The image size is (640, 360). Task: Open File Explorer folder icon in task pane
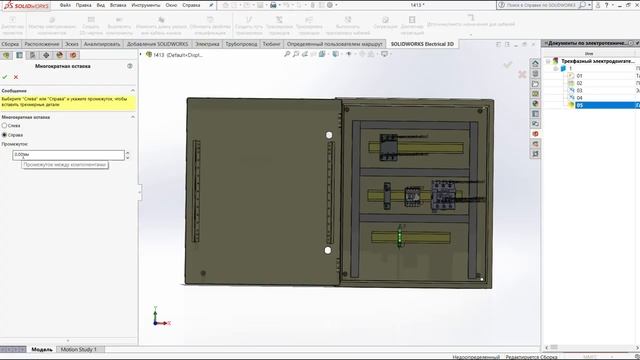click(x=535, y=84)
